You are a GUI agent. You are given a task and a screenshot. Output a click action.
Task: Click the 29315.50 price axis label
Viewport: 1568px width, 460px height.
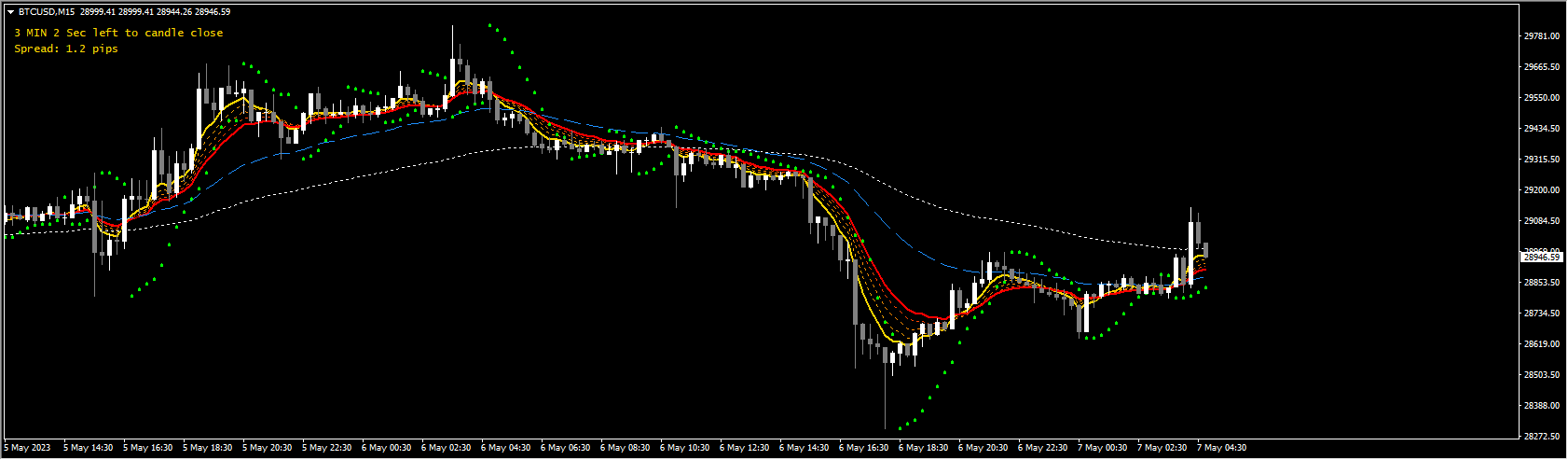[x=1542, y=160]
